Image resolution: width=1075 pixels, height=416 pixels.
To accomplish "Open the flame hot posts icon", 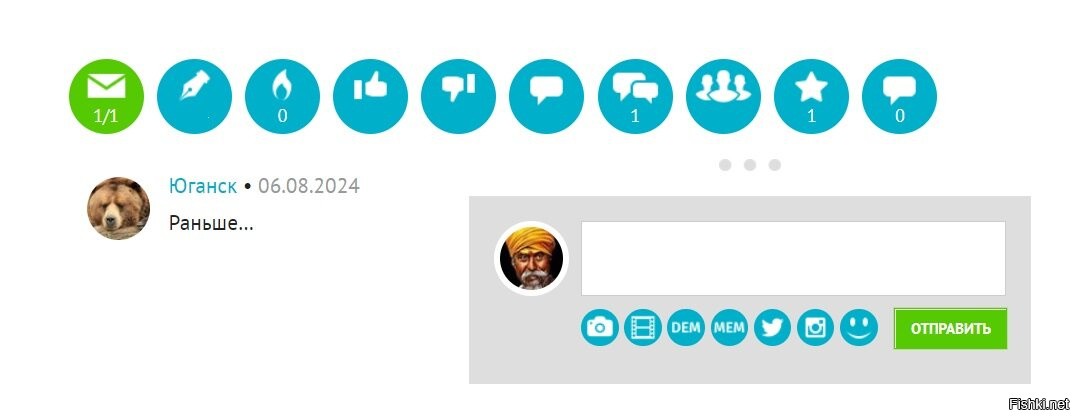I will [x=282, y=96].
